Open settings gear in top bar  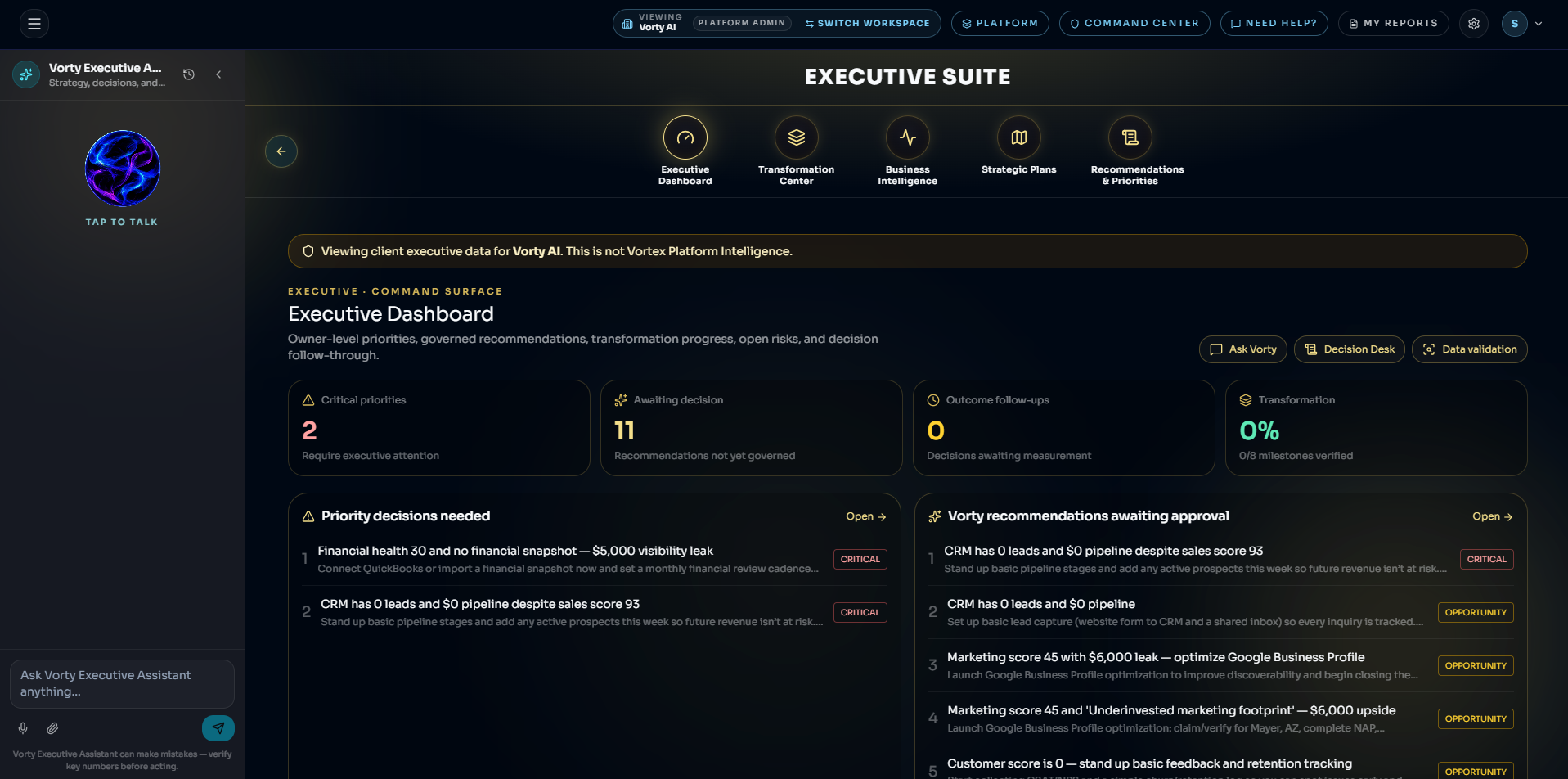tap(1474, 24)
